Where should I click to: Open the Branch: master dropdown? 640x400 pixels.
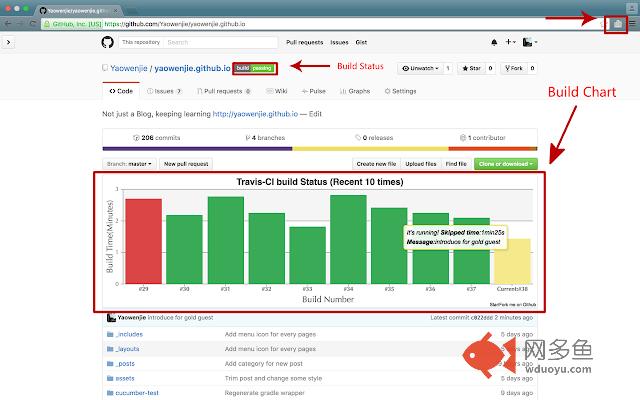click(x=129, y=164)
